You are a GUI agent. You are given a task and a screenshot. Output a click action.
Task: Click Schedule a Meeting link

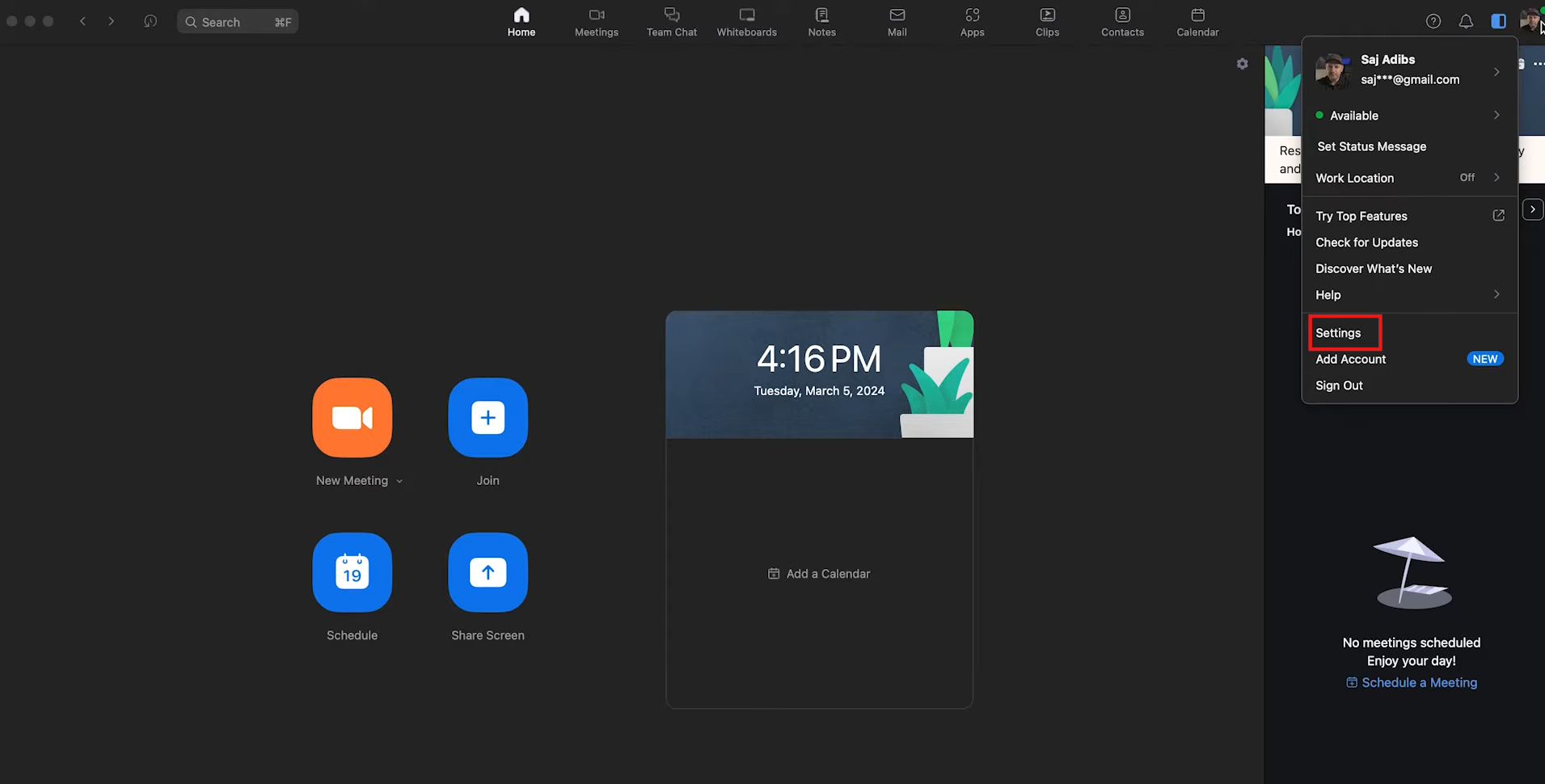(1412, 682)
